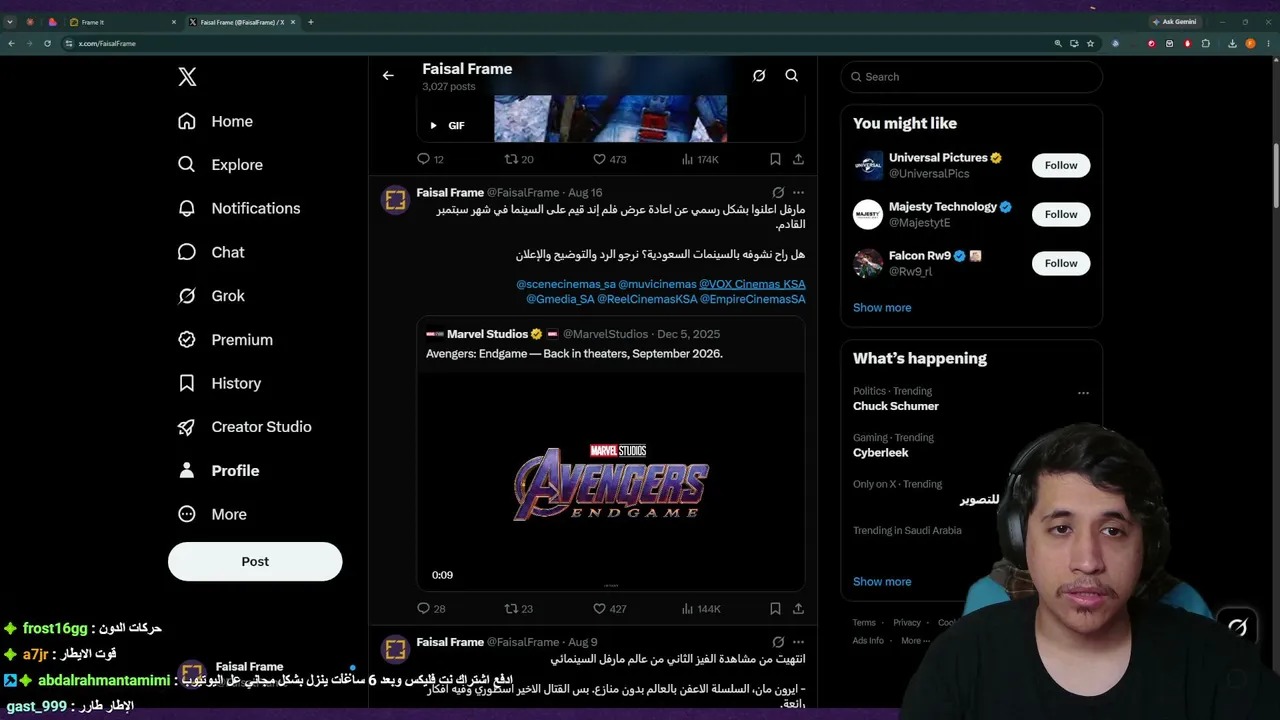
Task: Show more trends under What's happening
Action: (882, 582)
